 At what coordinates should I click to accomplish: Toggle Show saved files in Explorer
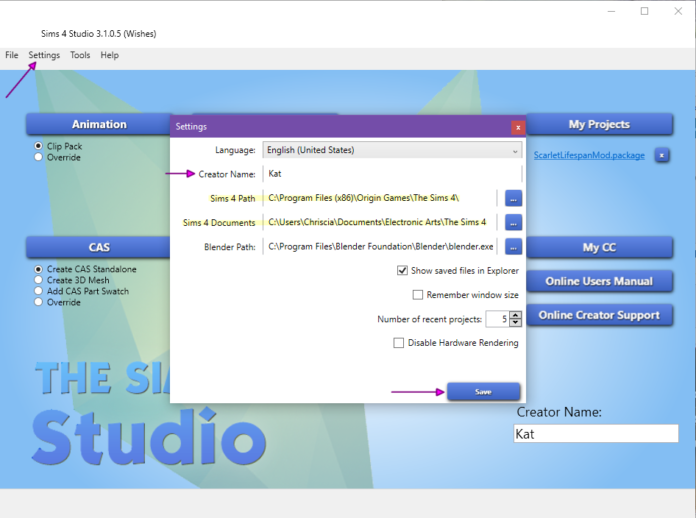[x=402, y=271]
